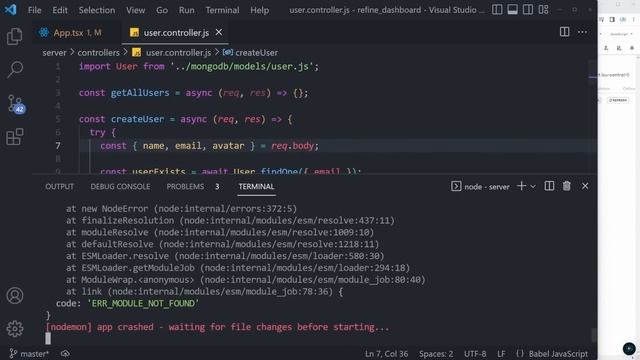Click user.controller.js breadcrumb segment
640x360 pixels.
point(178,53)
